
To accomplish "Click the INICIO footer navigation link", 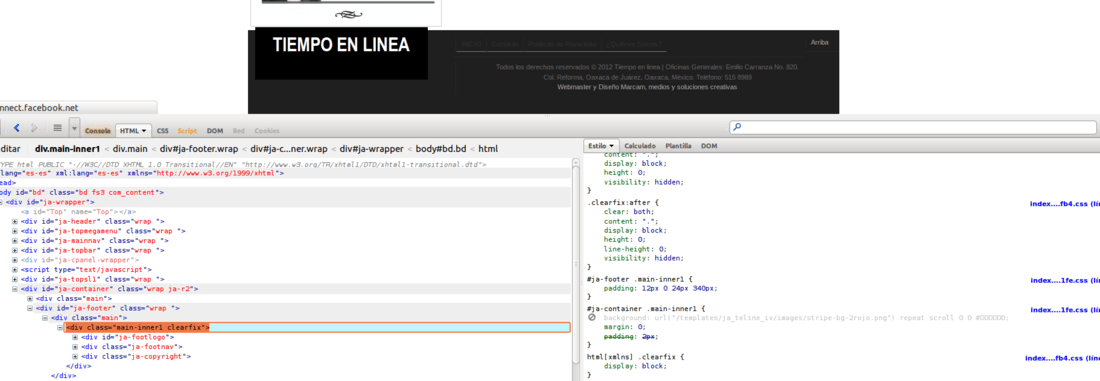I will (x=471, y=44).
